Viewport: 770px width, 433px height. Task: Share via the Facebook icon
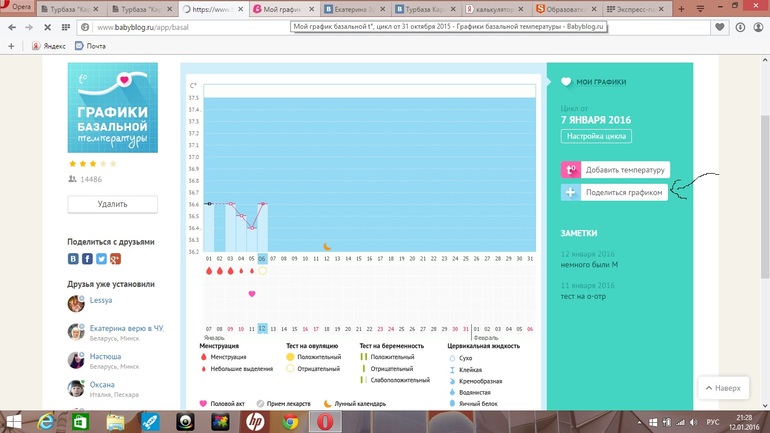click(87, 258)
